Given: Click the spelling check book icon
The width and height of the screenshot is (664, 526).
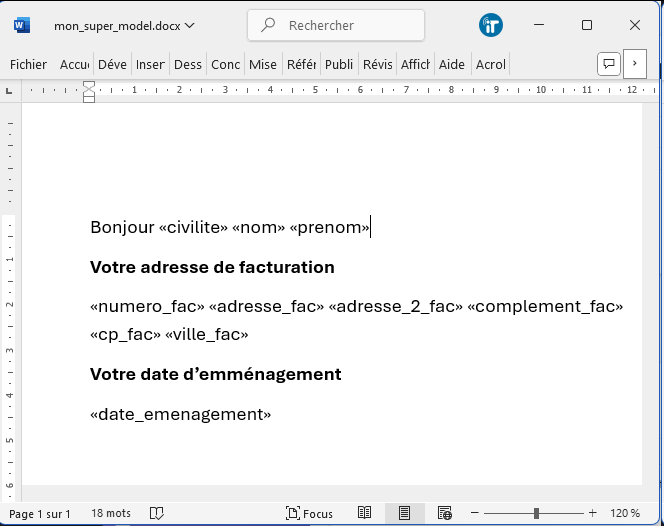Looking at the screenshot, I should coord(157,513).
